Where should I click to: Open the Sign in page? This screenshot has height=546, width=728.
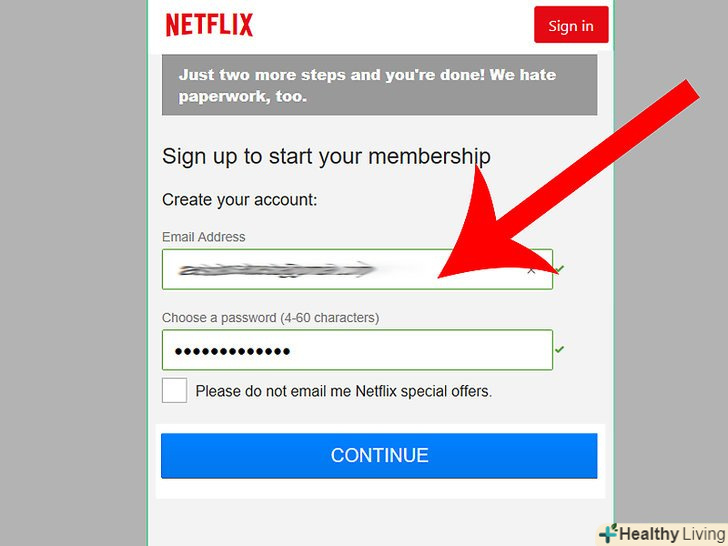click(571, 25)
